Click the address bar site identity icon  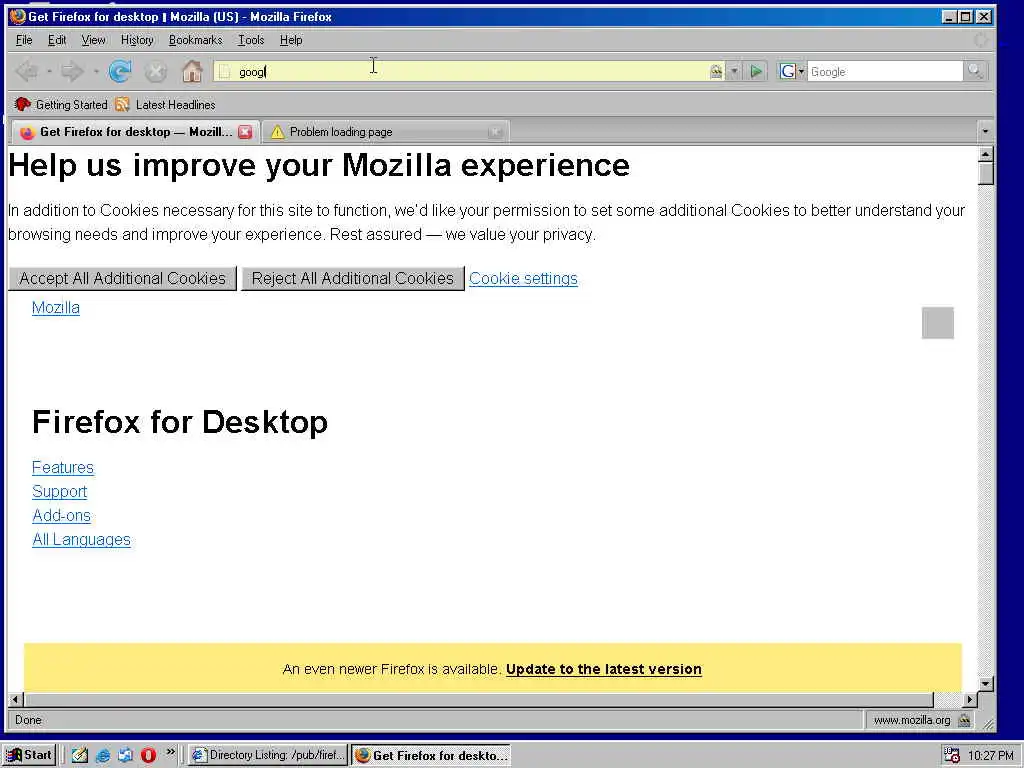(716, 72)
